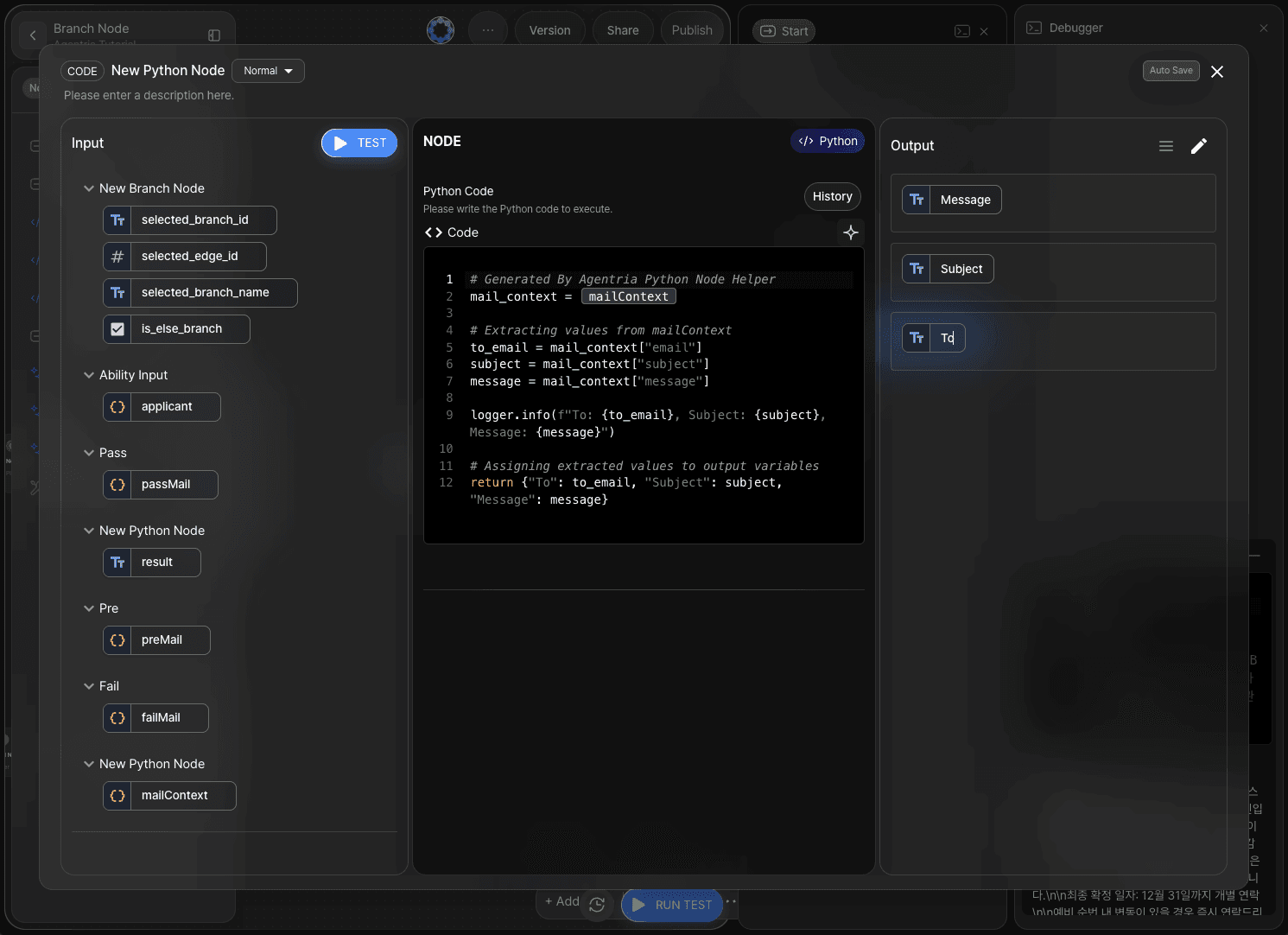Click the text type icon of To output

coord(917,338)
